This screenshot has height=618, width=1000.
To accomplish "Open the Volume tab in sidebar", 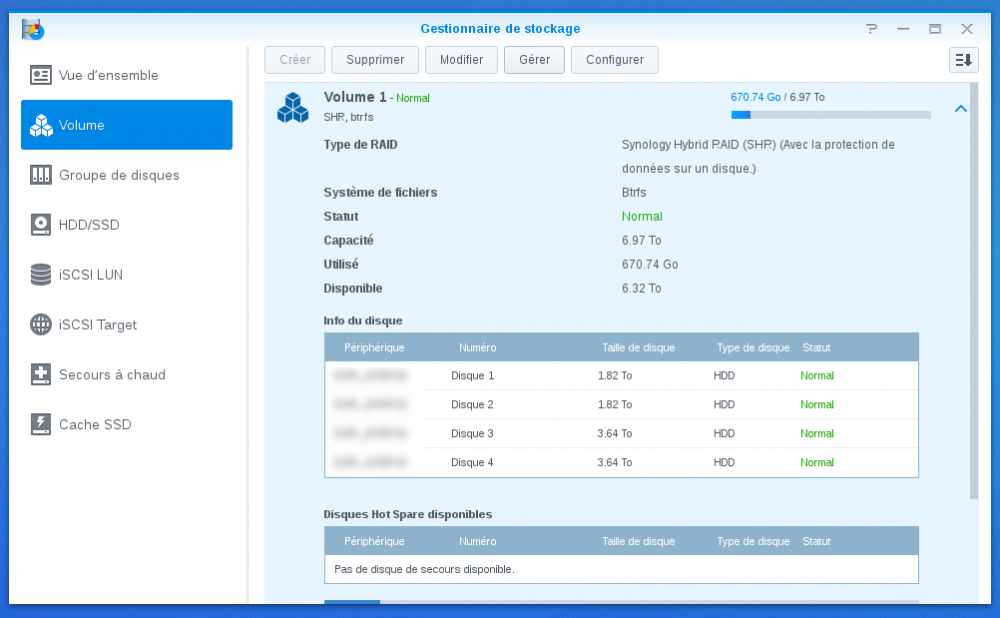I will coord(127,125).
